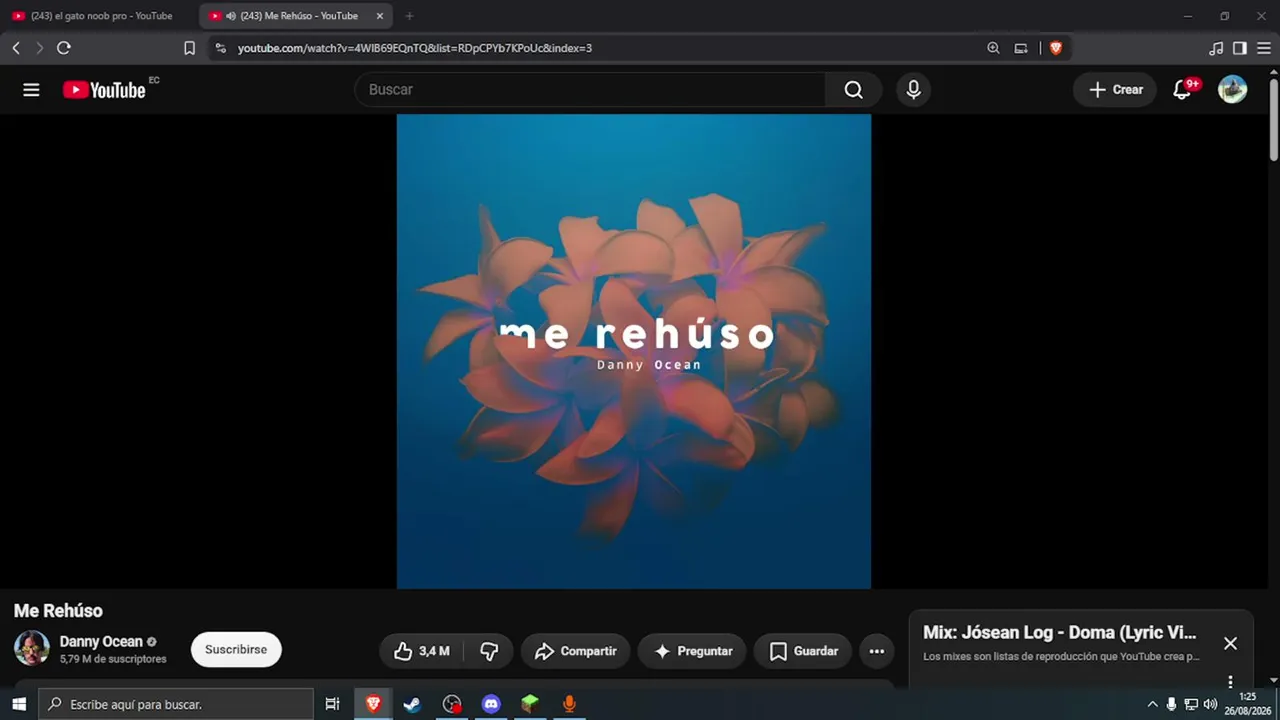This screenshot has height=720, width=1280.
Task: Toggle the browser sidebar panel
Action: coord(1240,48)
